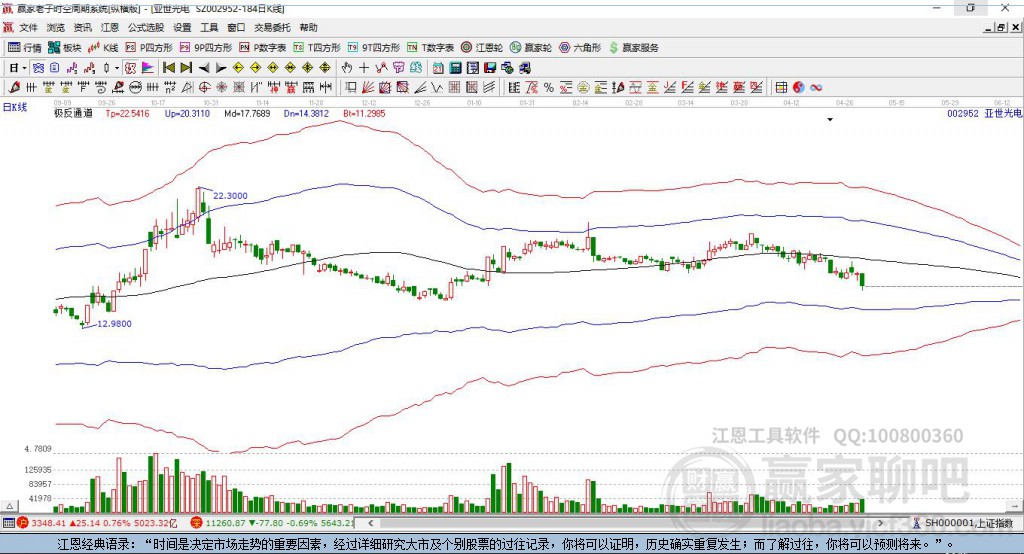The height and width of the screenshot is (554, 1024).
Task: Select the percent % retracement tool
Action: [x=549, y=88]
